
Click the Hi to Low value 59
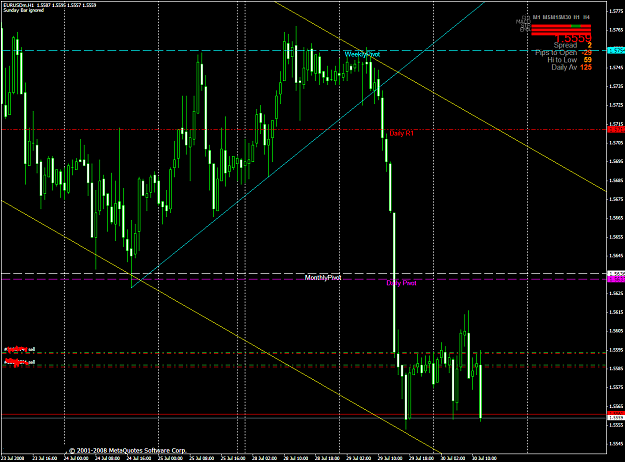coord(588,60)
